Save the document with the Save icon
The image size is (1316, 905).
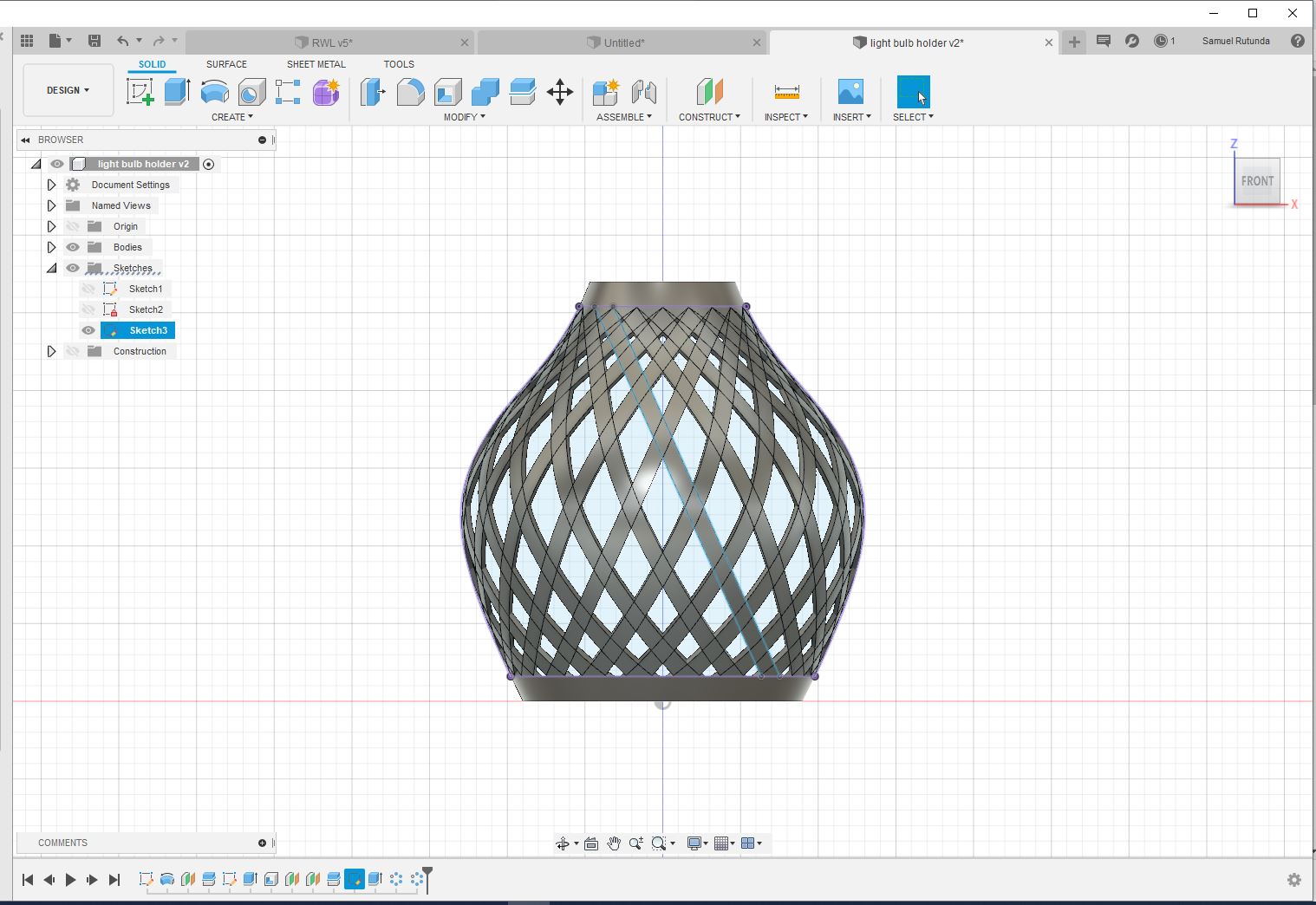click(94, 41)
